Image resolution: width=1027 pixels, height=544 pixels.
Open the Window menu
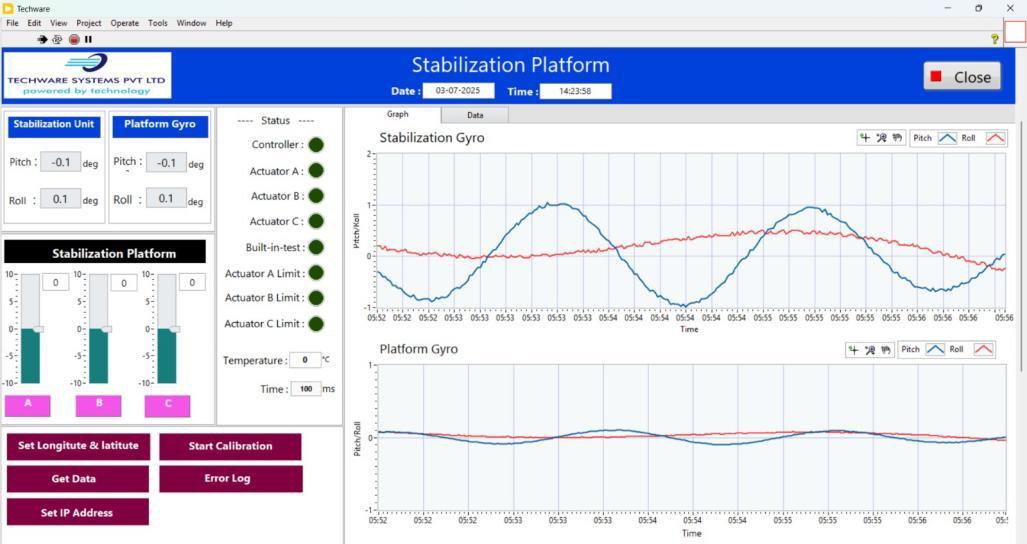coord(191,23)
